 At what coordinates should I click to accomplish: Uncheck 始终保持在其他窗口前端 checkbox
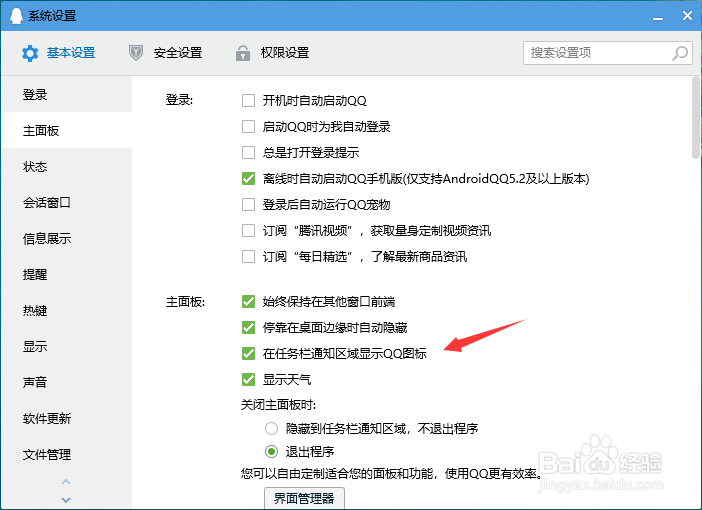coord(248,301)
